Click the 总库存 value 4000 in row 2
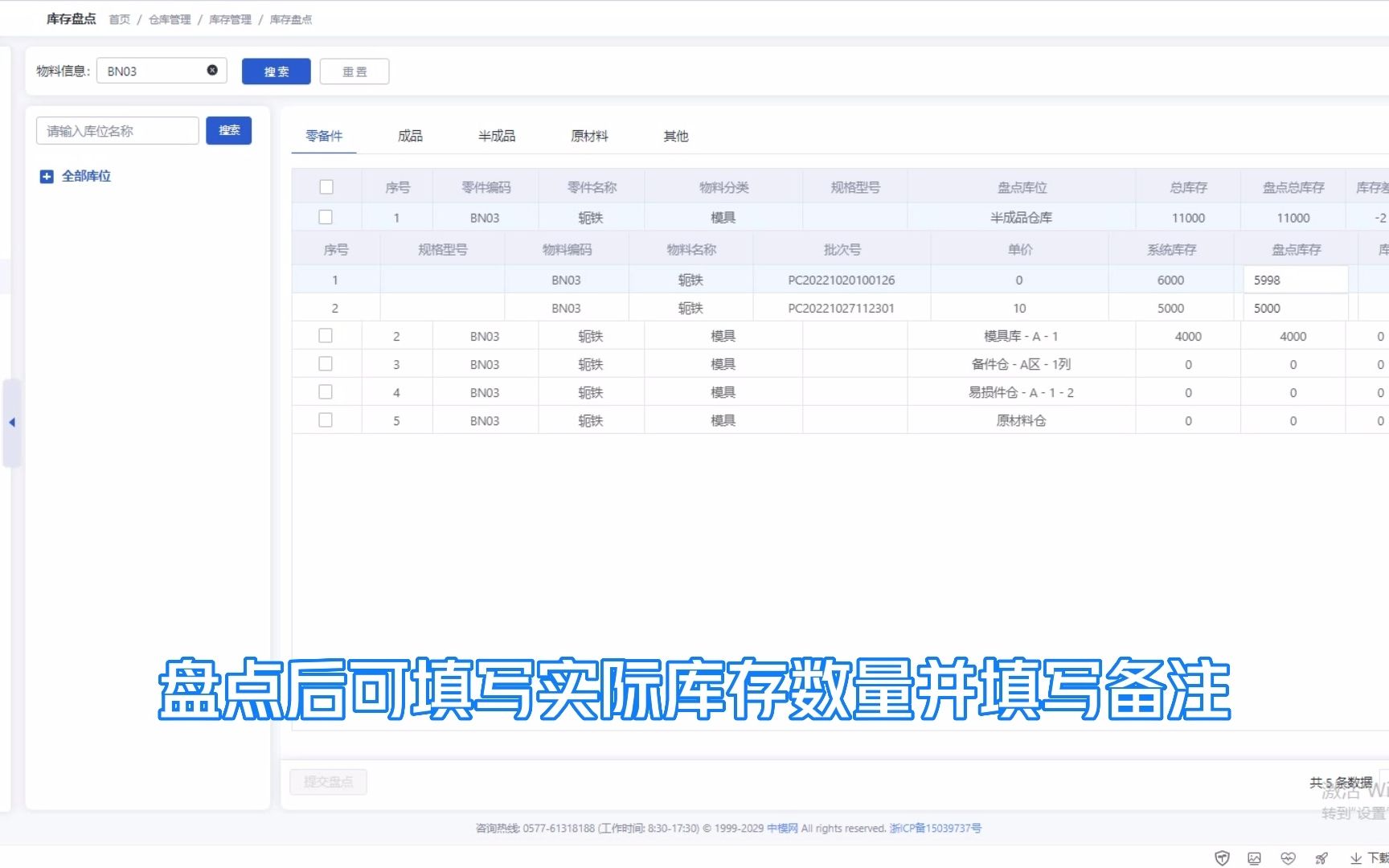The height and width of the screenshot is (868, 1389). tap(1188, 336)
